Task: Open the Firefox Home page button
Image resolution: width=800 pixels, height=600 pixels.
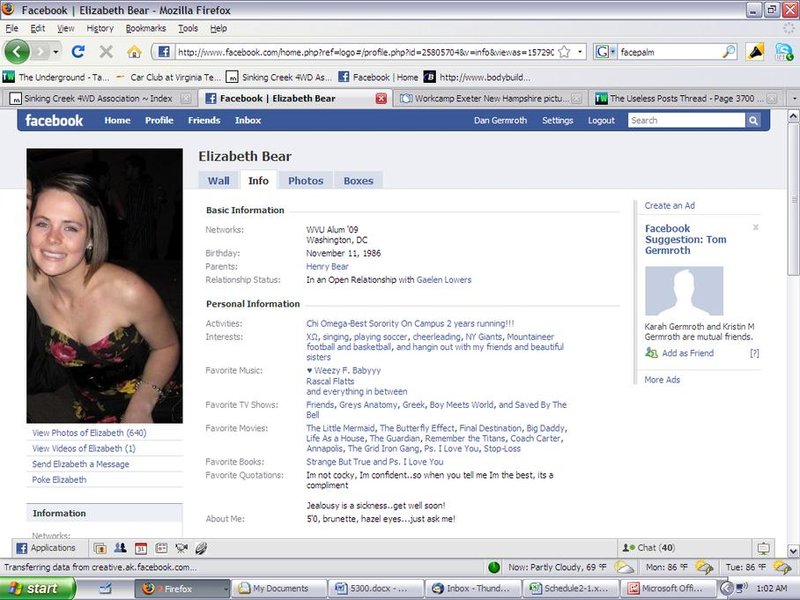Action: point(134,52)
